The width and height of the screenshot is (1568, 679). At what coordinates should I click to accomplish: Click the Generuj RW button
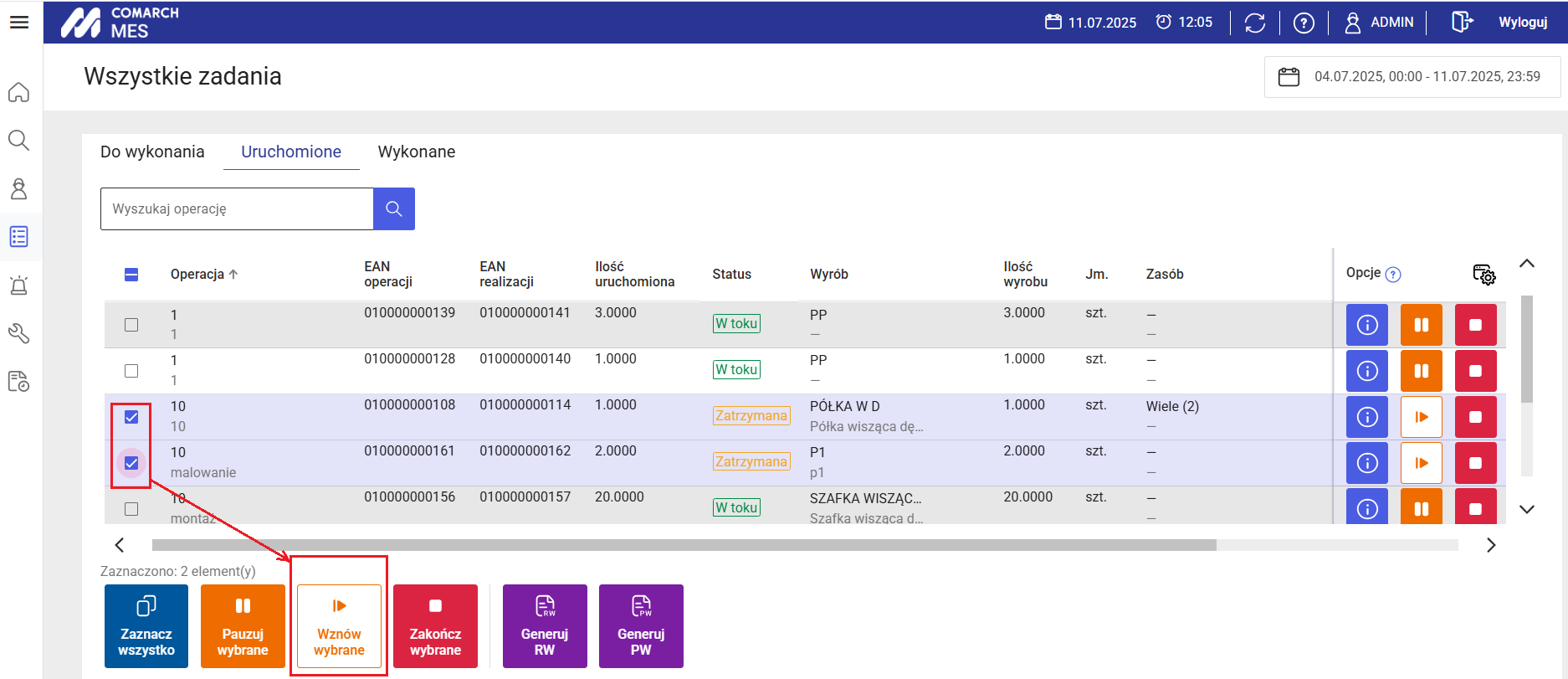coord(545,626)
